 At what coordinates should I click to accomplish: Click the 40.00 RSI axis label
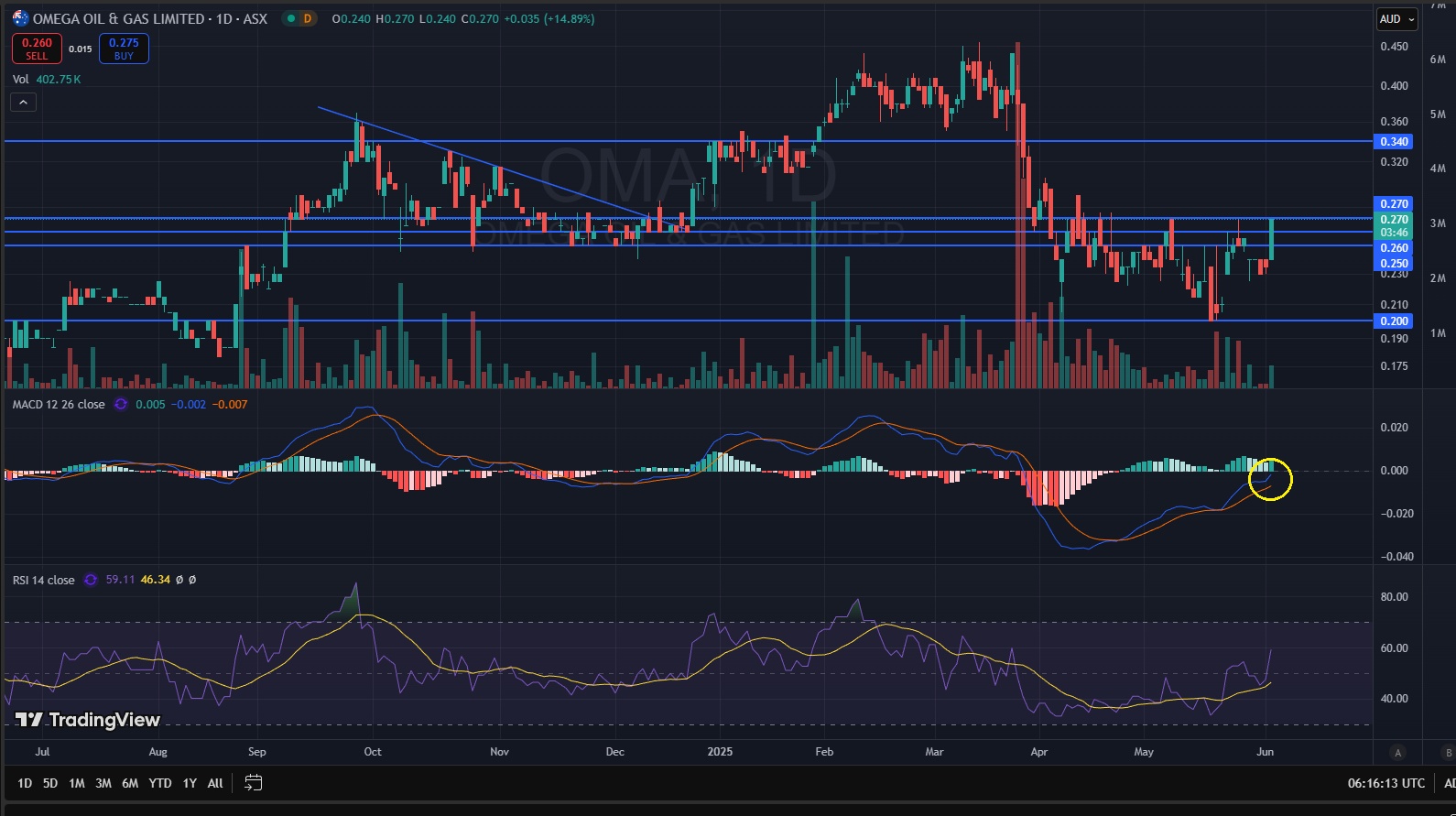pyautogui.click(x=1394, y=699)
